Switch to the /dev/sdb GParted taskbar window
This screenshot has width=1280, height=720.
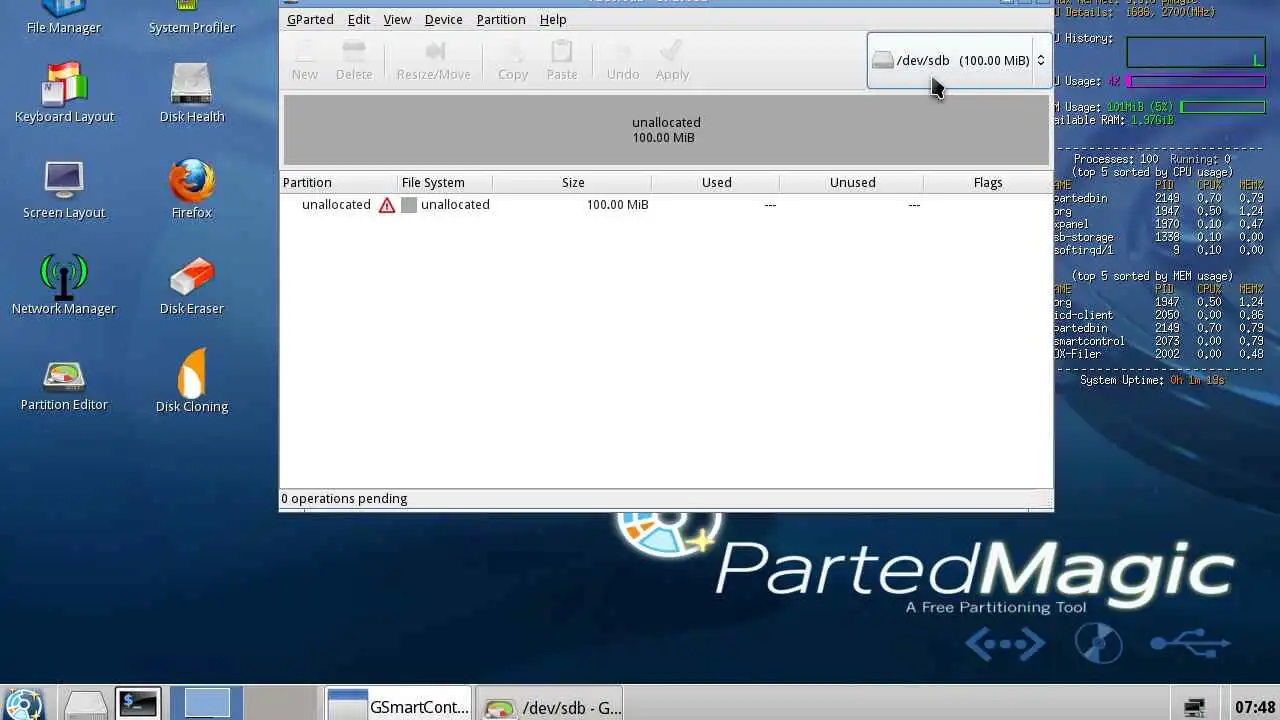549,706
